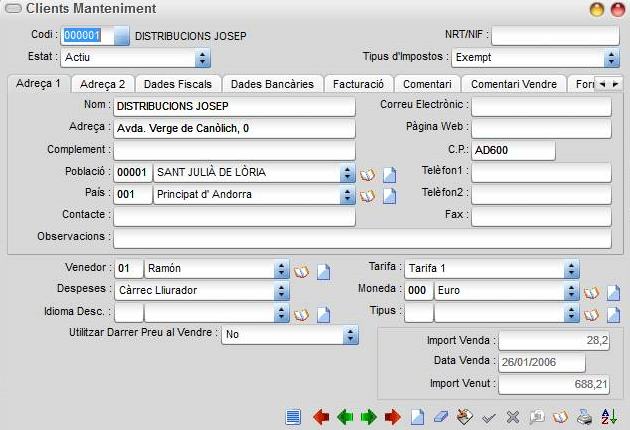
Task: Switch to the Adreça 2 tab
Action: point(103,84)
